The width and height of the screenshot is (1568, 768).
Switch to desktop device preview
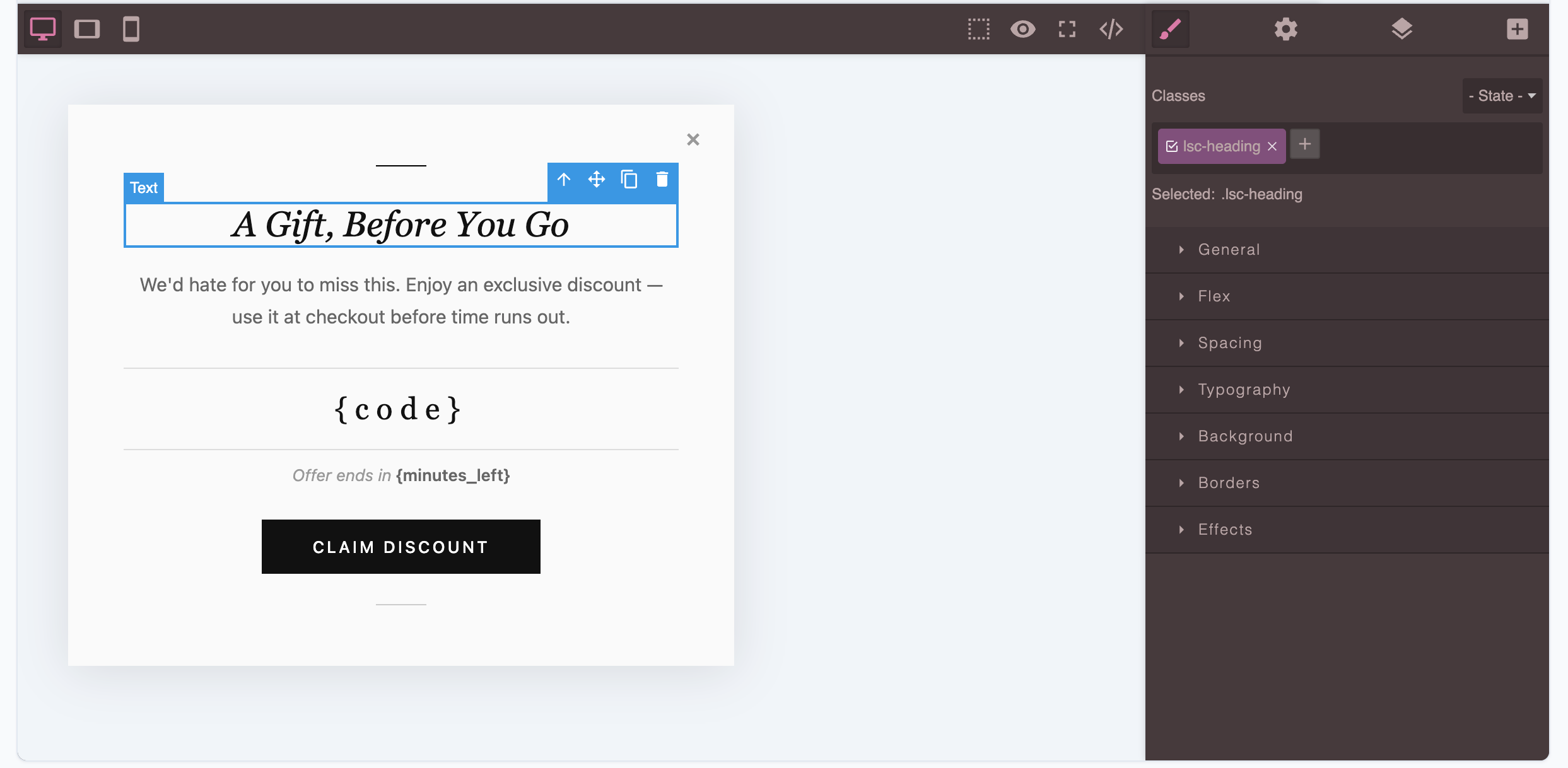click(43, 29)
